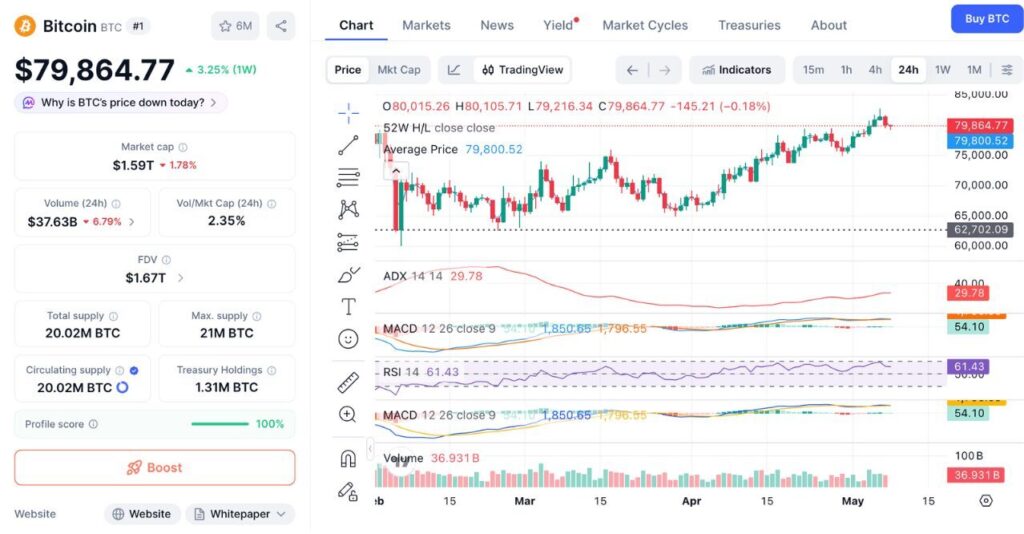Show Profile score info icon
The height and width of the screenshot is (534, 1024).
[x=93, y=424]
